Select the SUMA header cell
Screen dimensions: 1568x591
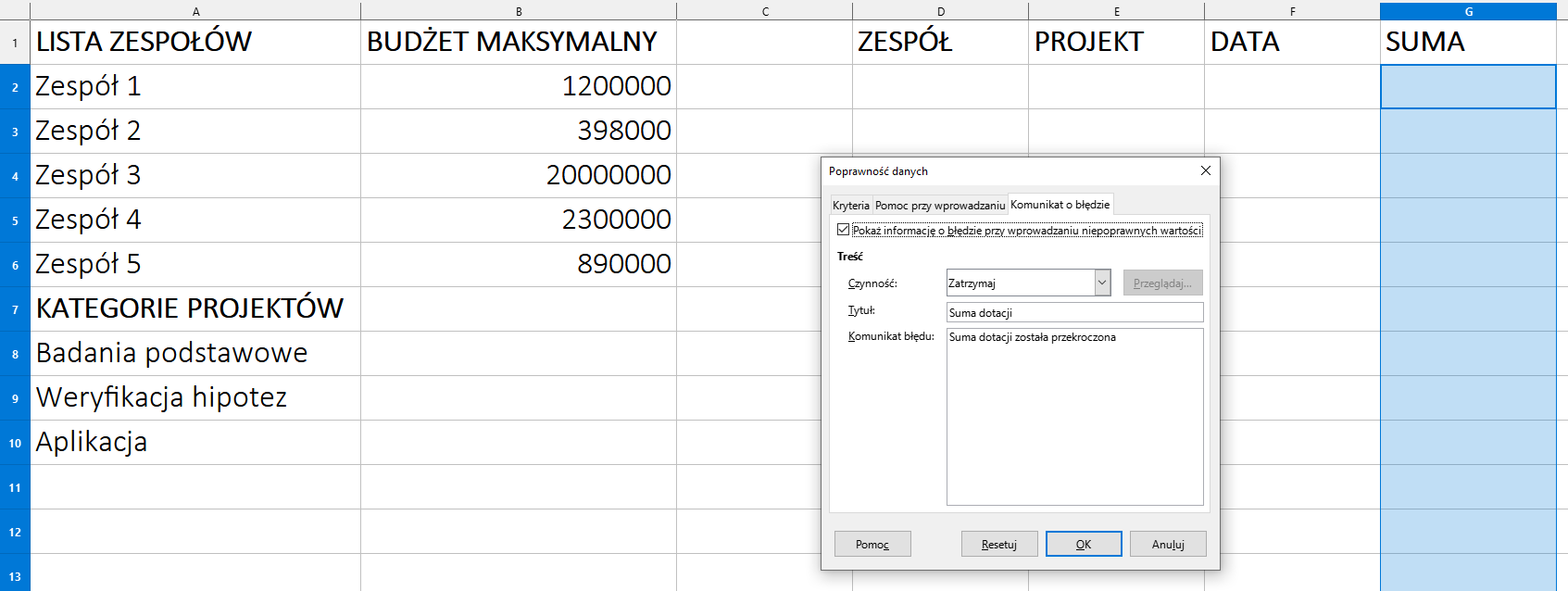[x=1468, y=42]
